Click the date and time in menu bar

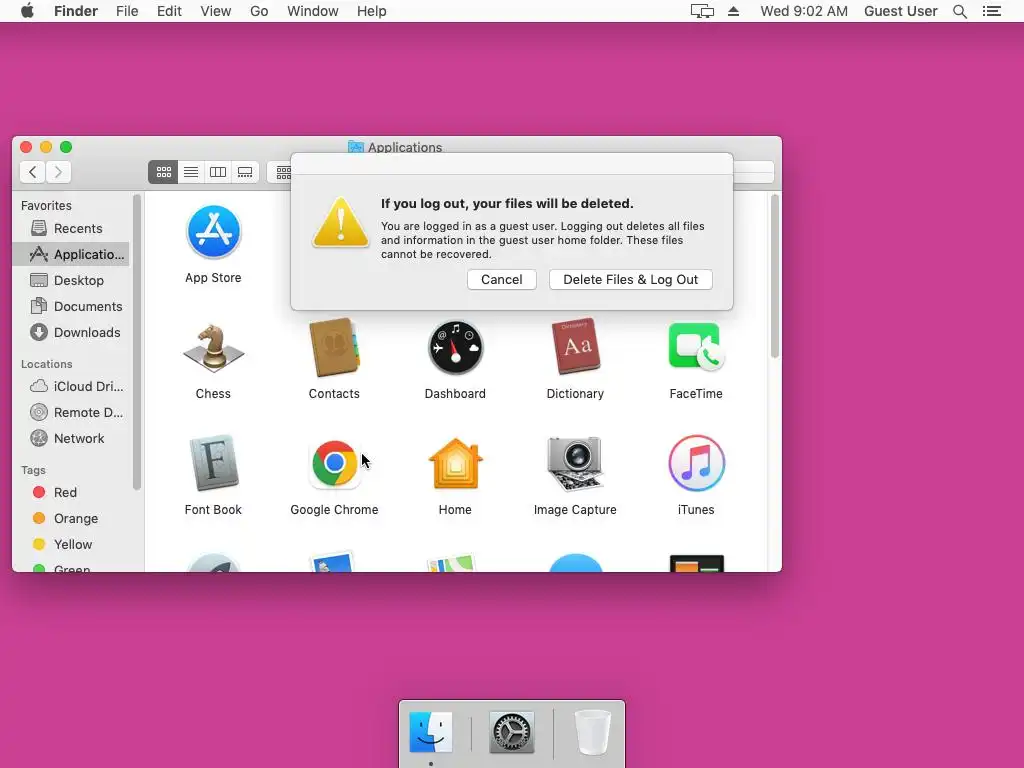click(804, 11)
